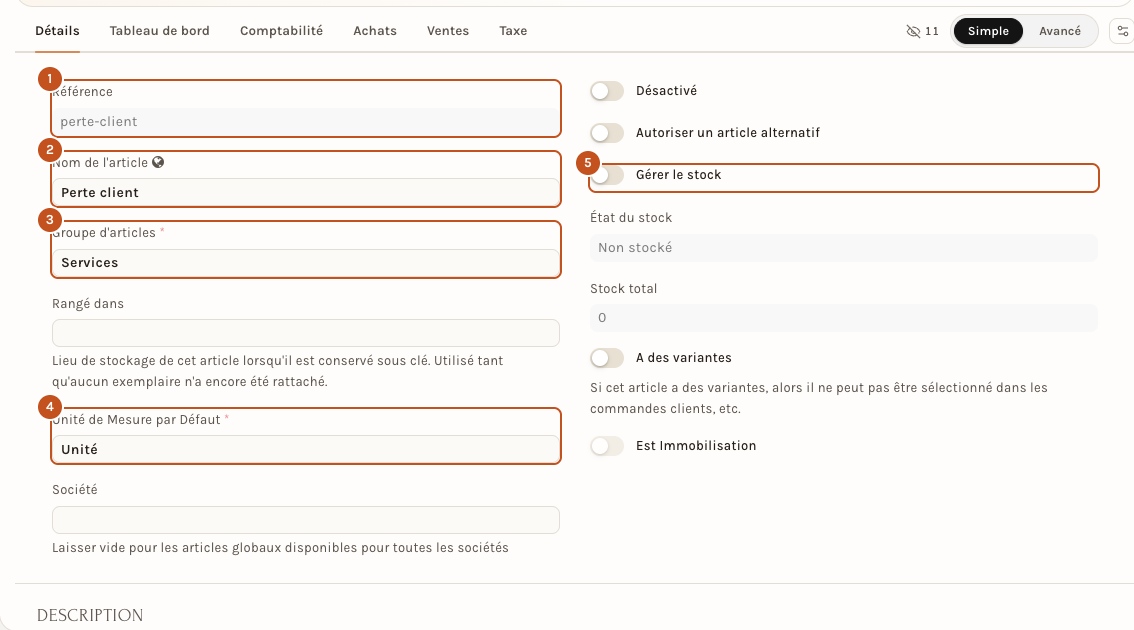1134x630 pixels.
Task: Enable Autoriser un article alternatif
Action: click(x=607, y=133)
